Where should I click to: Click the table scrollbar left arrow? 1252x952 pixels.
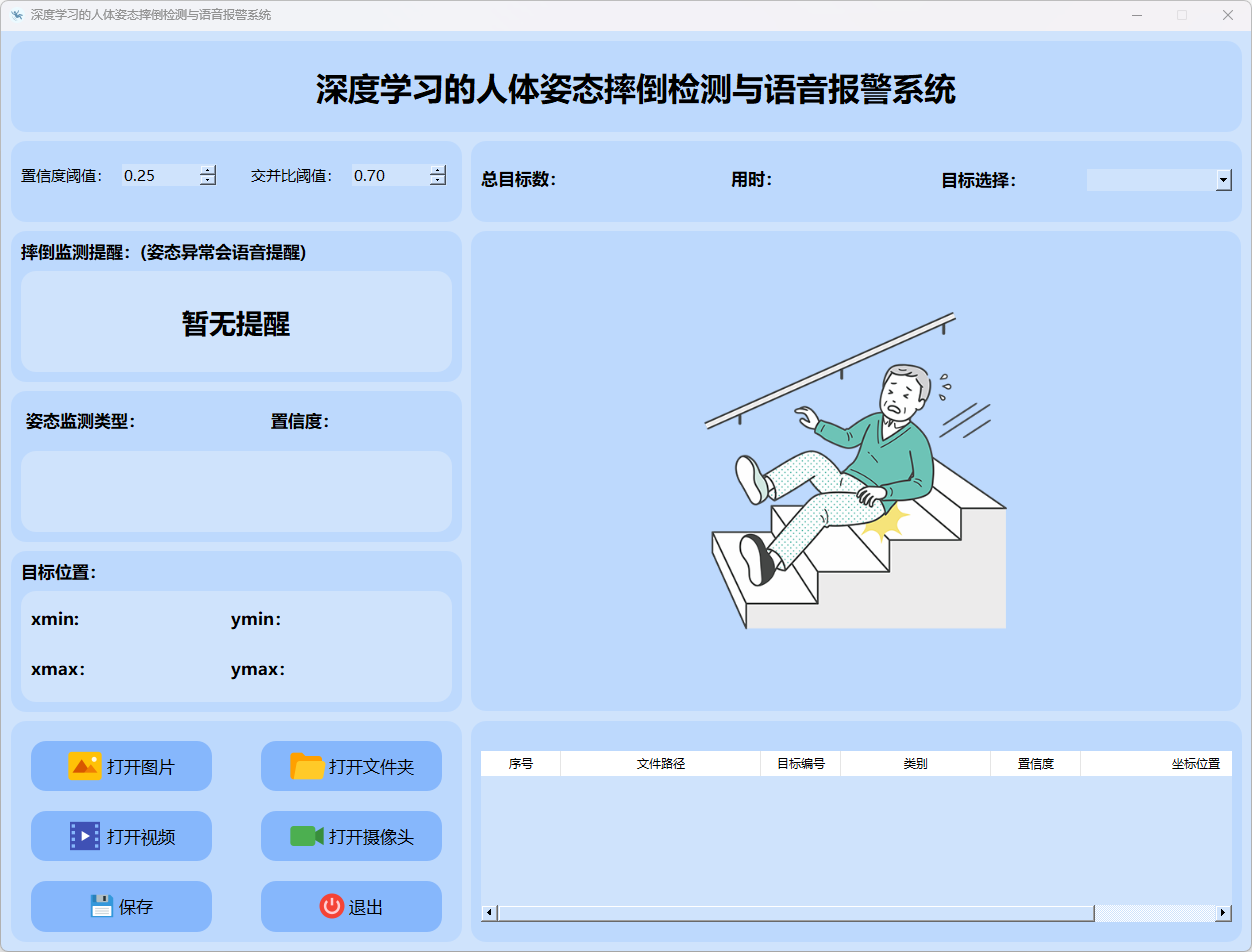[489, 913]
